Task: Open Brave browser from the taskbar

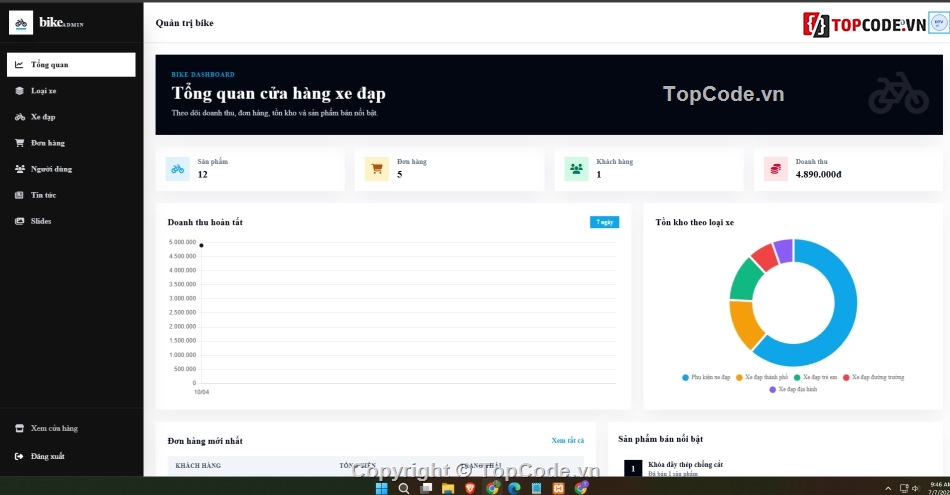Action: (470, 488)
